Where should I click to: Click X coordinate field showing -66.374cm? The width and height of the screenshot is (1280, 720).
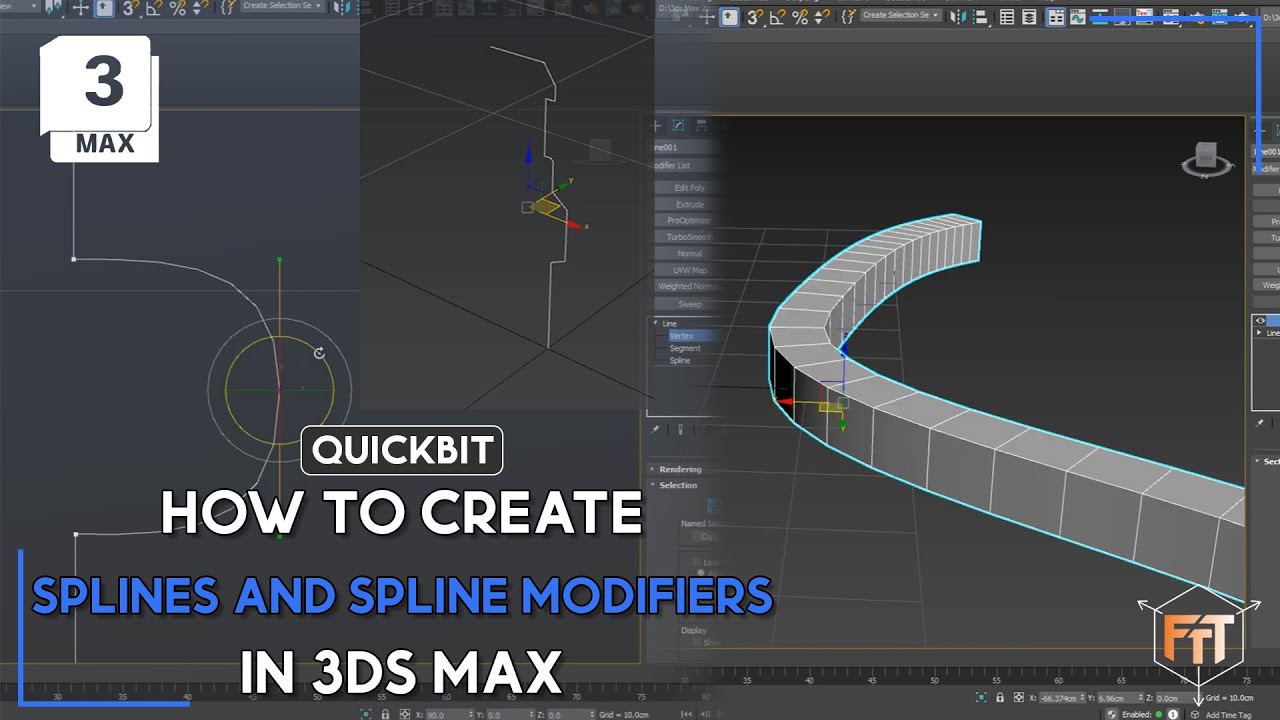(x=1062, y=698)
